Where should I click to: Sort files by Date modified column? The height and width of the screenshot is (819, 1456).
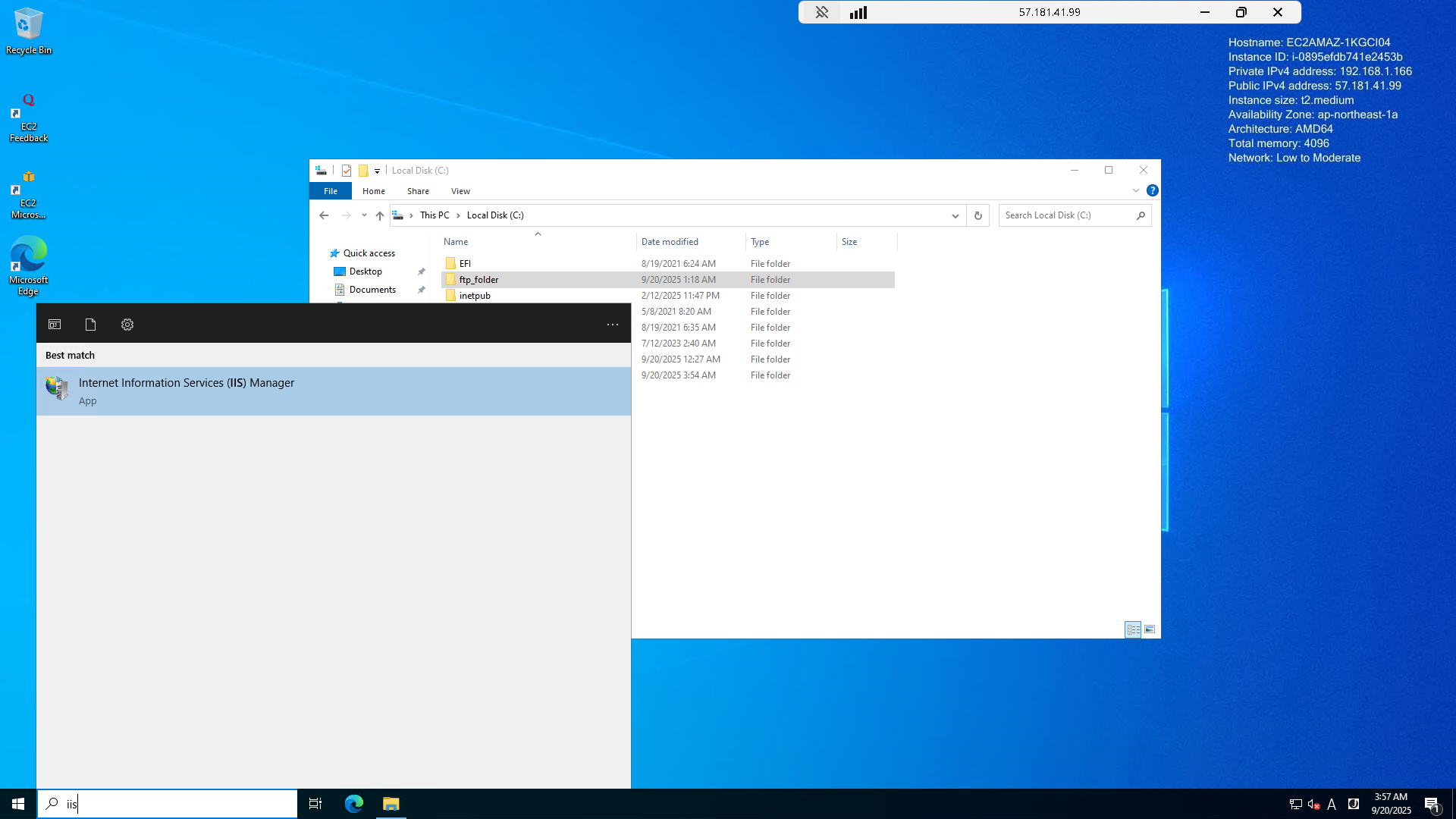click(670, 242)
